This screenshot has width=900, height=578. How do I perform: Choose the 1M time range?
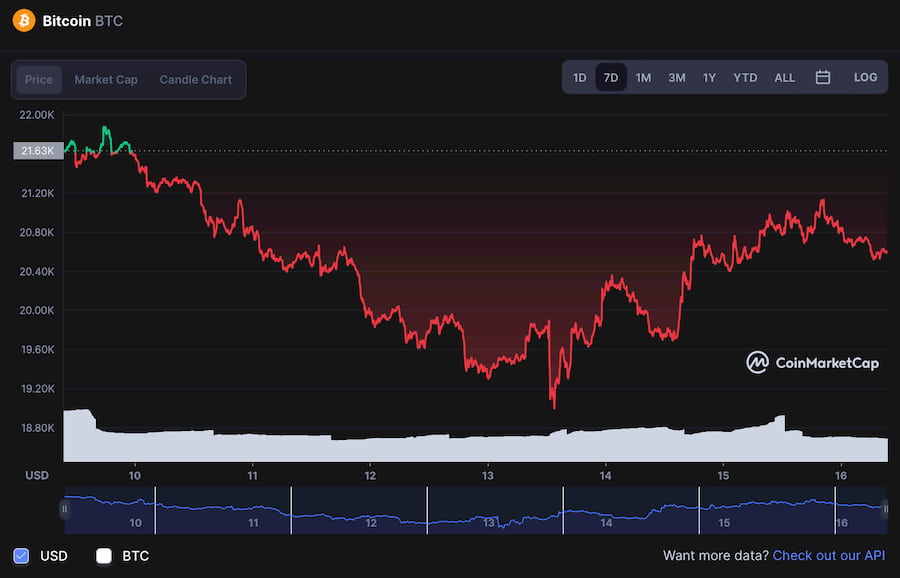643,77
